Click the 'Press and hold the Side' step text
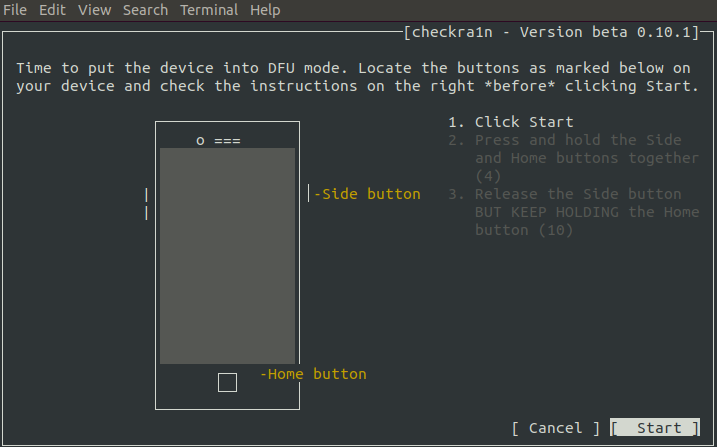The image size is (717, 447). (578, 140)
